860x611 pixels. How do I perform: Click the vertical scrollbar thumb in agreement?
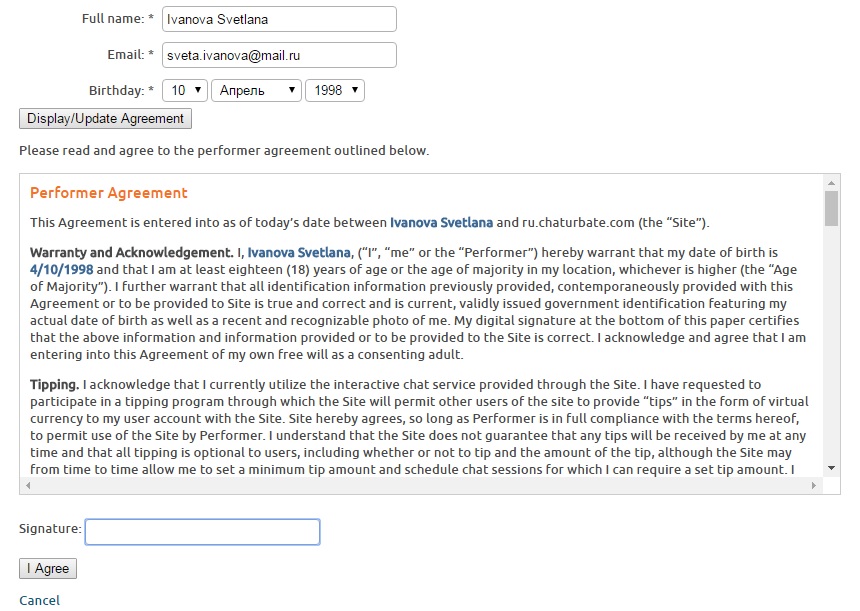831,209
